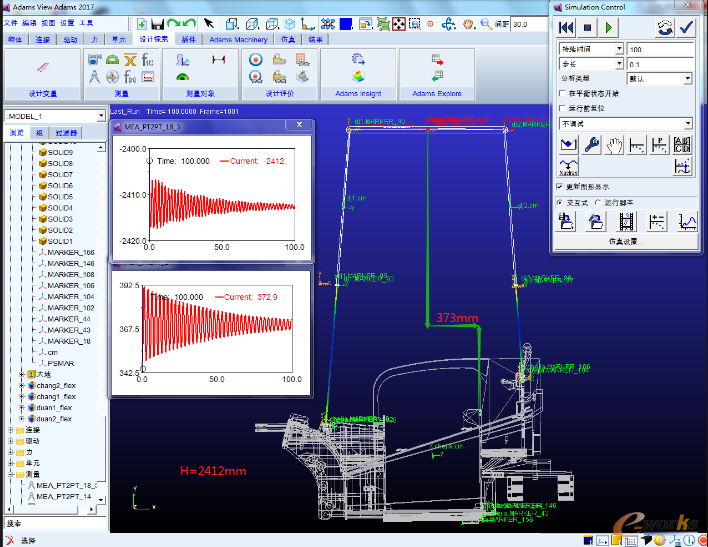Screen dimensions: 708x547
Task: Open the duration type dropdown
Action: 619,49
